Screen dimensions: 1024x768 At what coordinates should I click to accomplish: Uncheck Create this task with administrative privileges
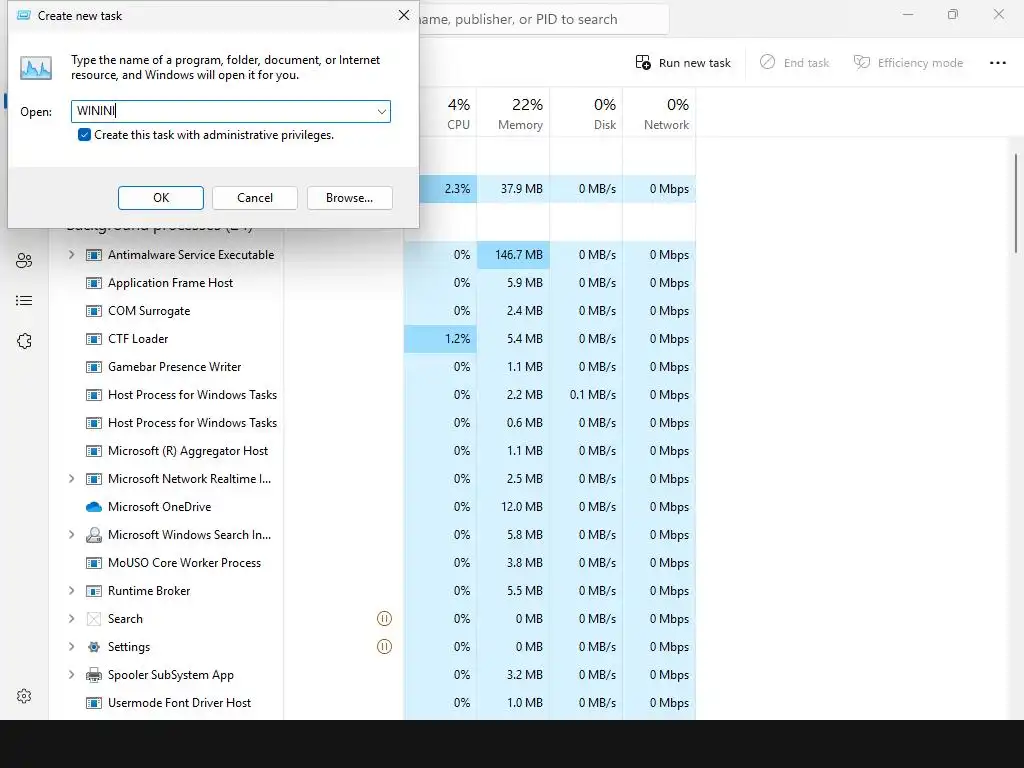click(84, 135)
